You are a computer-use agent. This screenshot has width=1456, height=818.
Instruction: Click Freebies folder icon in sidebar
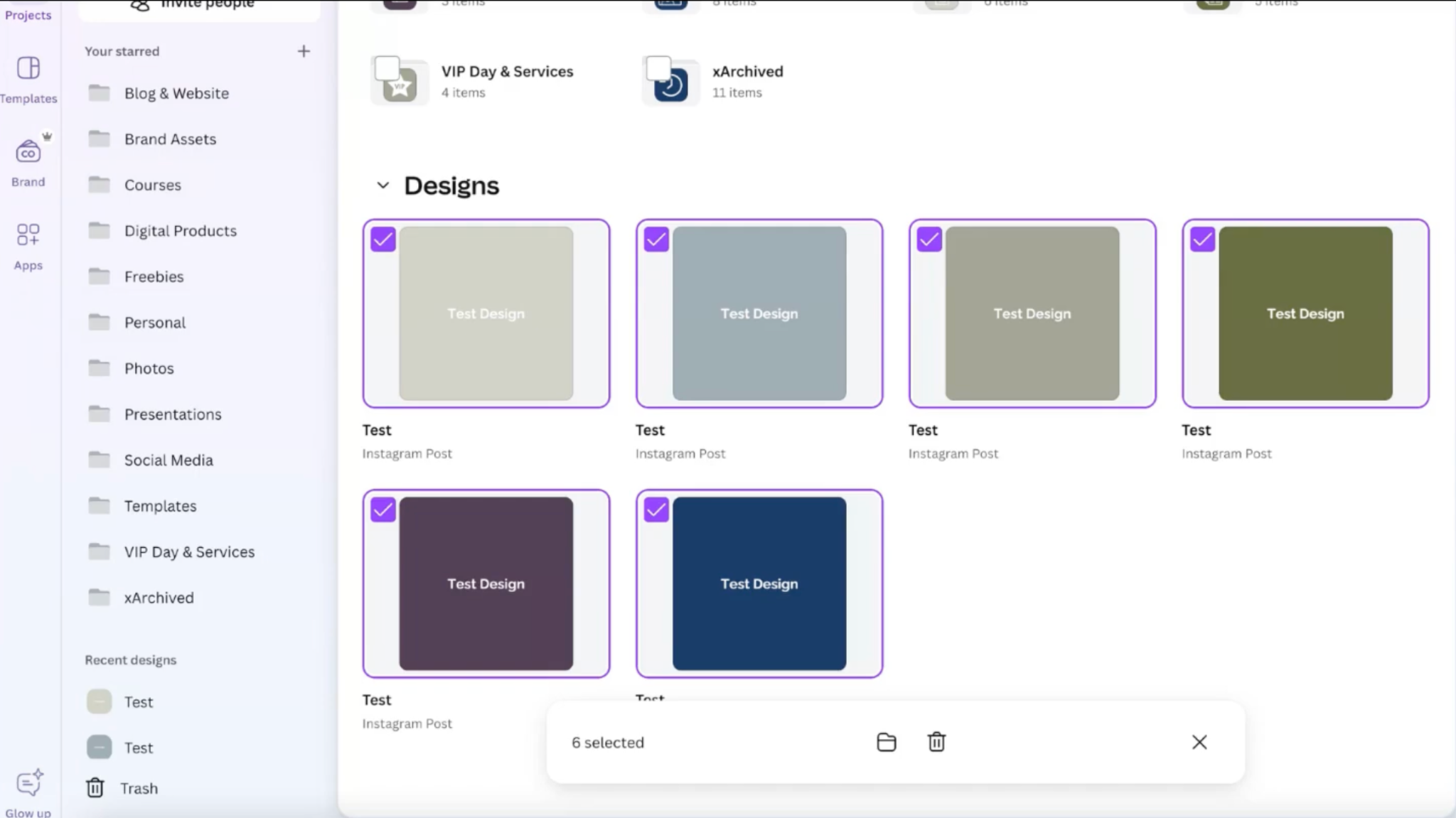[x=100, y=276]
